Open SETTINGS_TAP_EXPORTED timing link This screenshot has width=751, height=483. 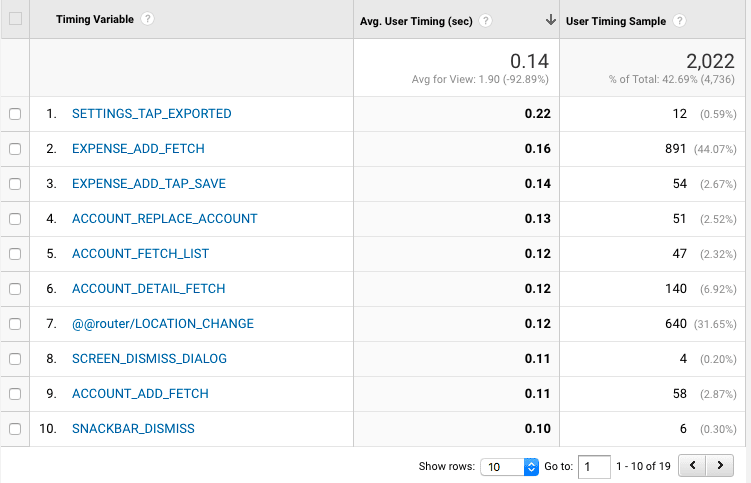[151, 114]
